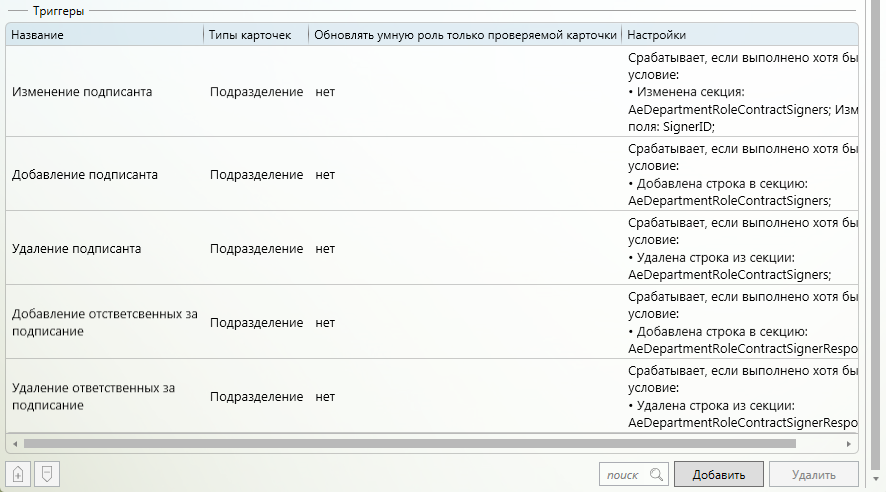Type in the поиск search field
Screen dimensions: 886x492
coord(625,475)
